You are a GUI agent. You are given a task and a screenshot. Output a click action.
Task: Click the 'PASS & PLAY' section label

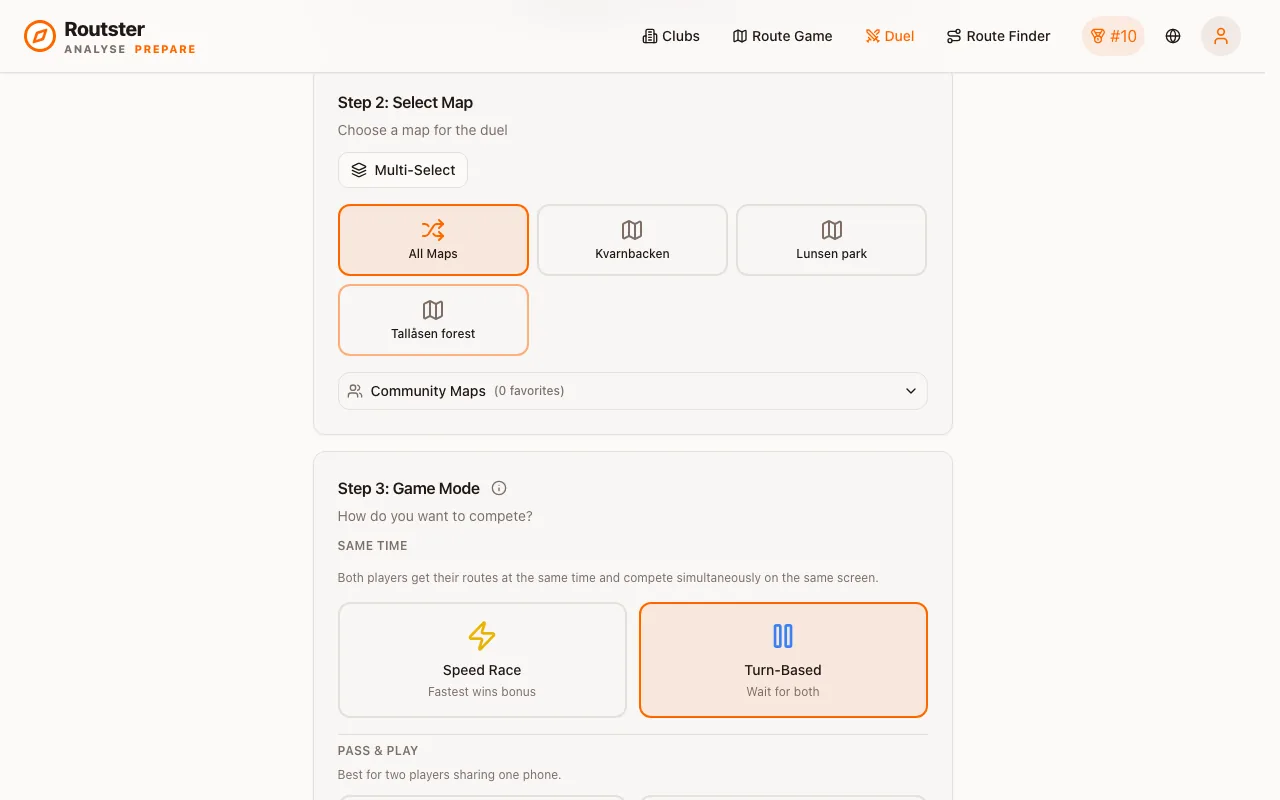(x=378, y=751)
